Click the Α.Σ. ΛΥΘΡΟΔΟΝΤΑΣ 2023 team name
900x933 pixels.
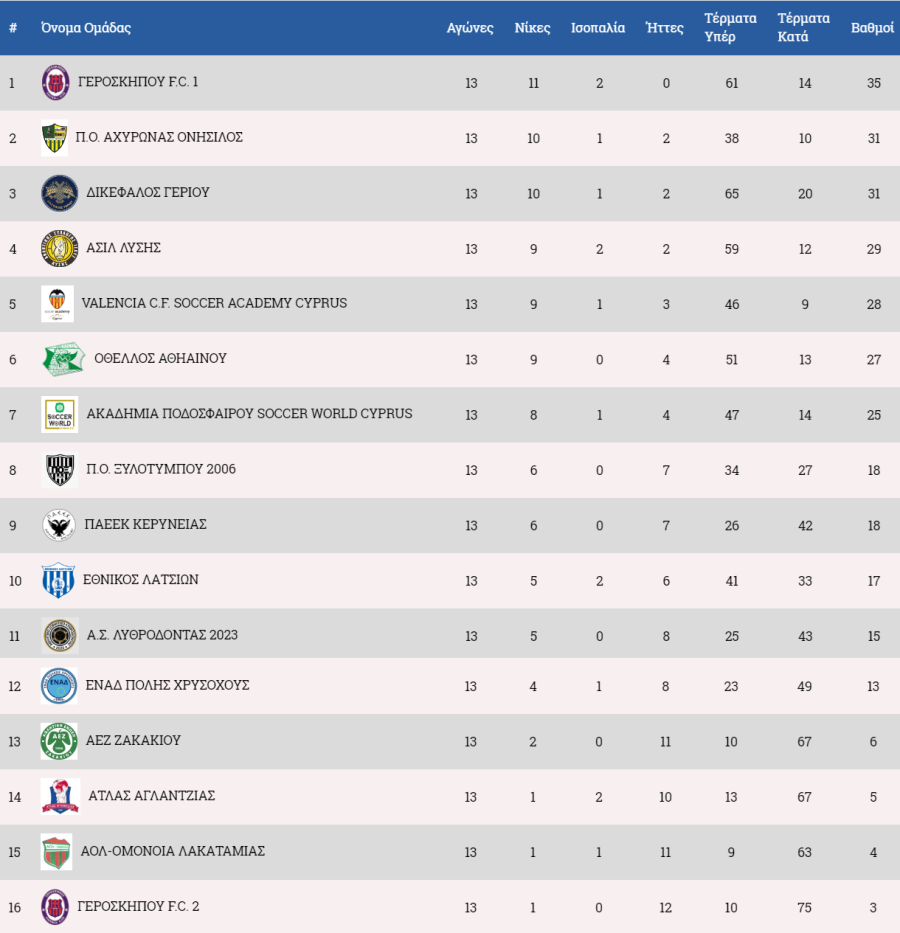(x=162, y=635)
